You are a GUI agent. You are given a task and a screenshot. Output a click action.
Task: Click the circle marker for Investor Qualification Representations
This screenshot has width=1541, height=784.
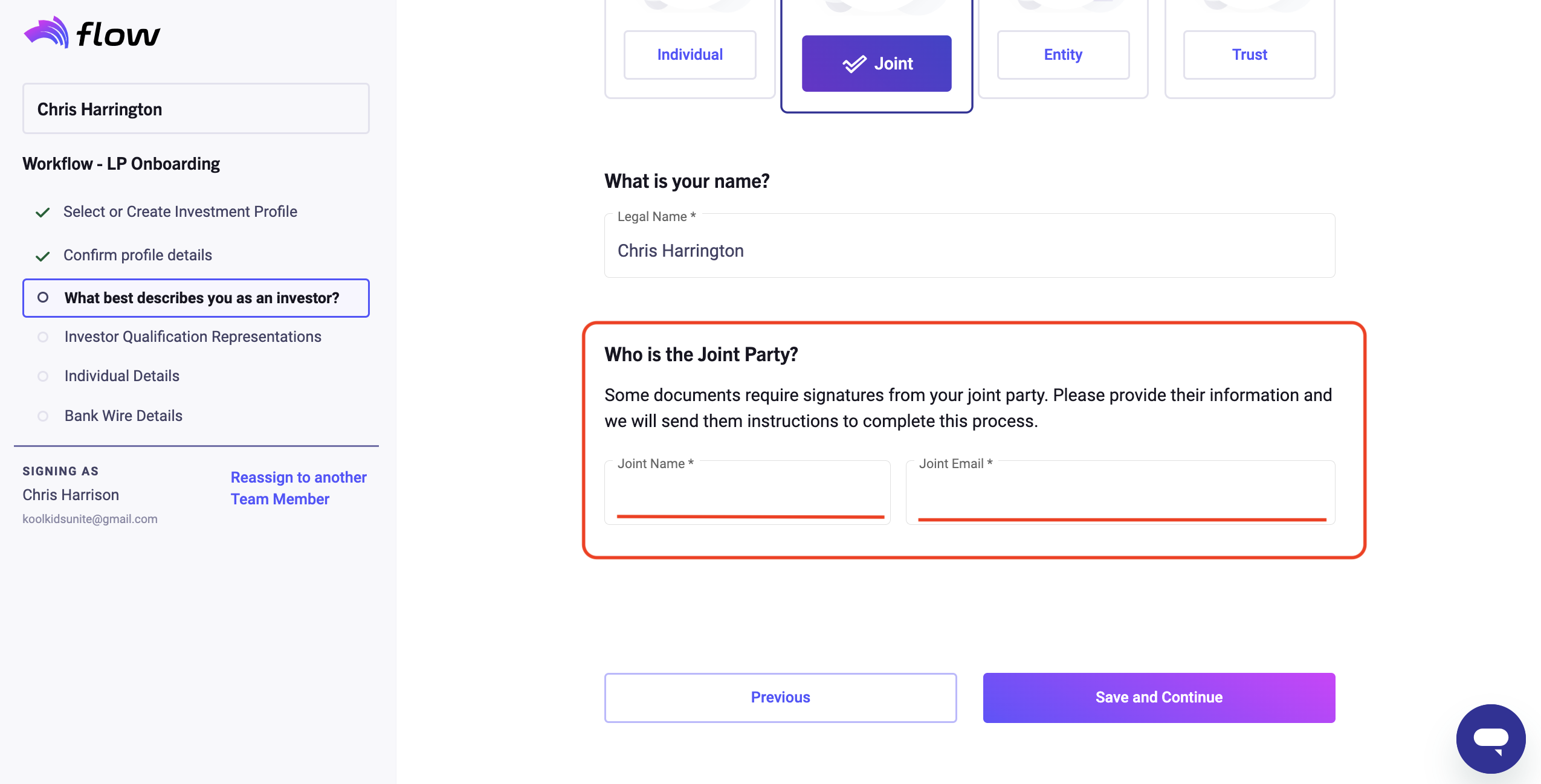tap(43, 337)
